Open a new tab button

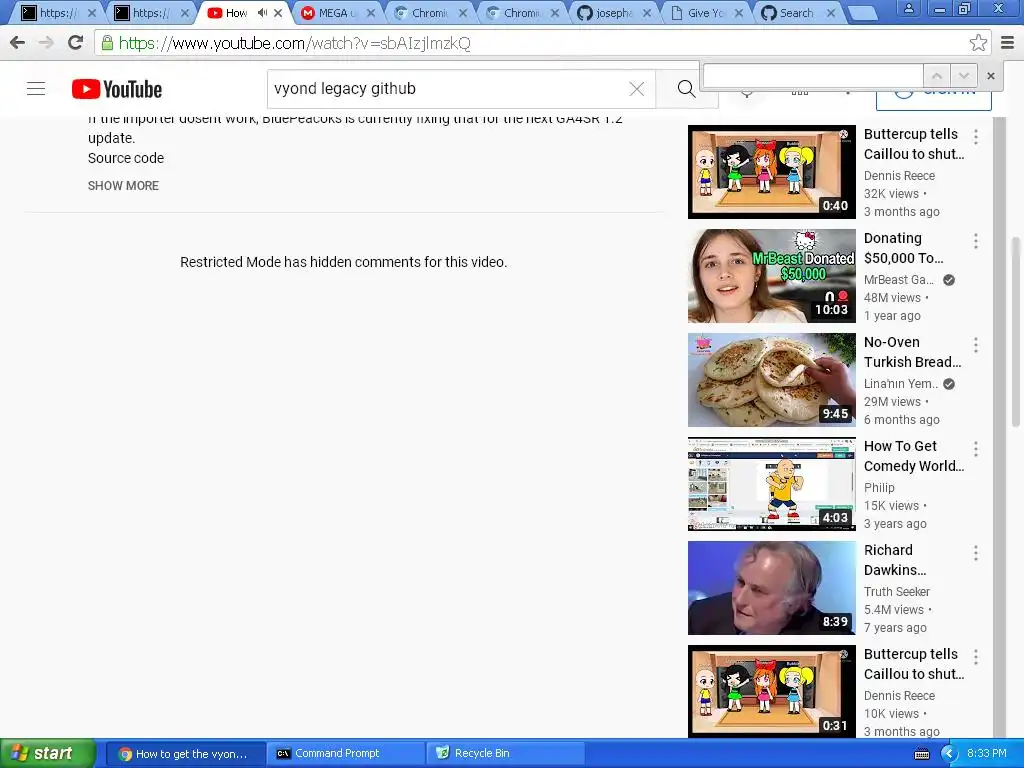[x=862, y=12]
